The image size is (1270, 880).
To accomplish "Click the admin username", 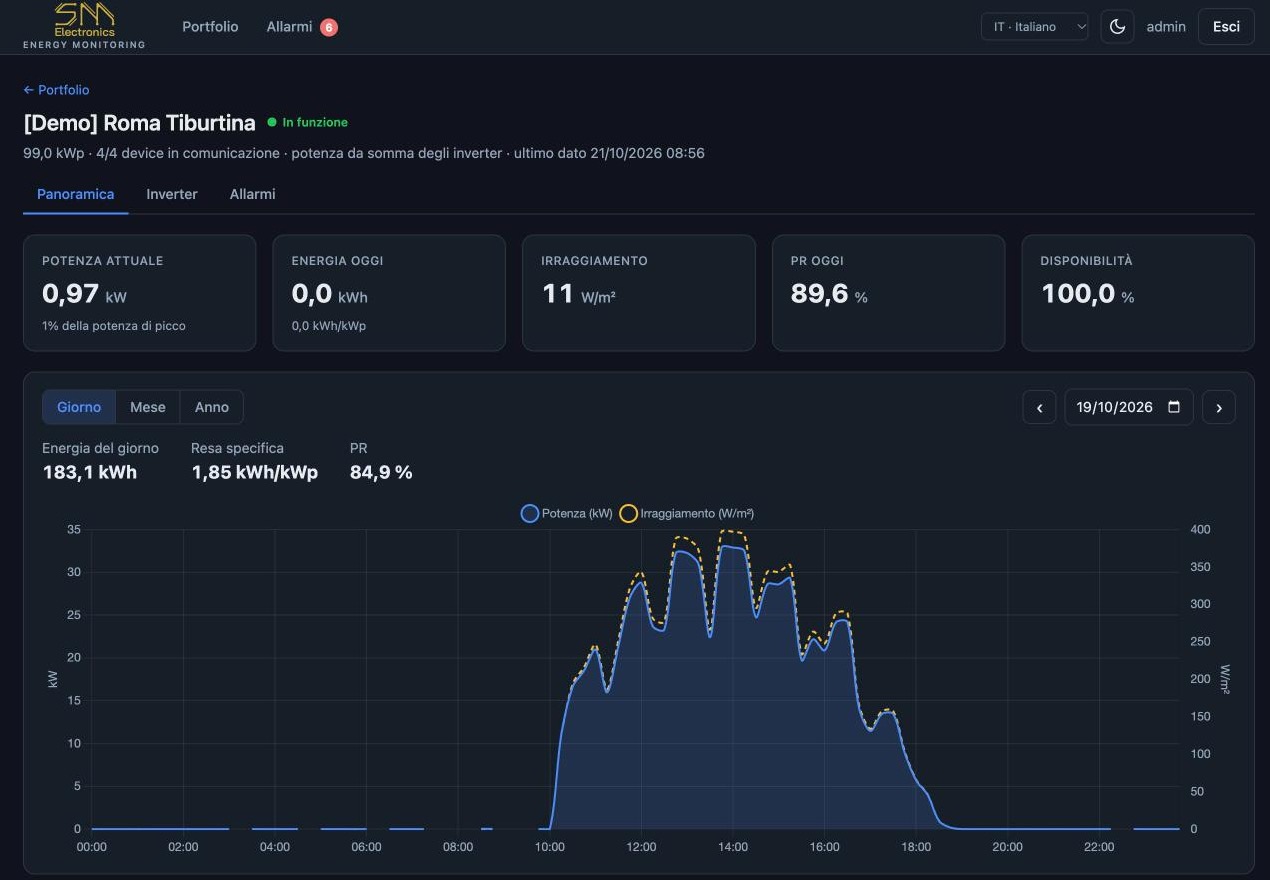I will tap(1166, 27).
